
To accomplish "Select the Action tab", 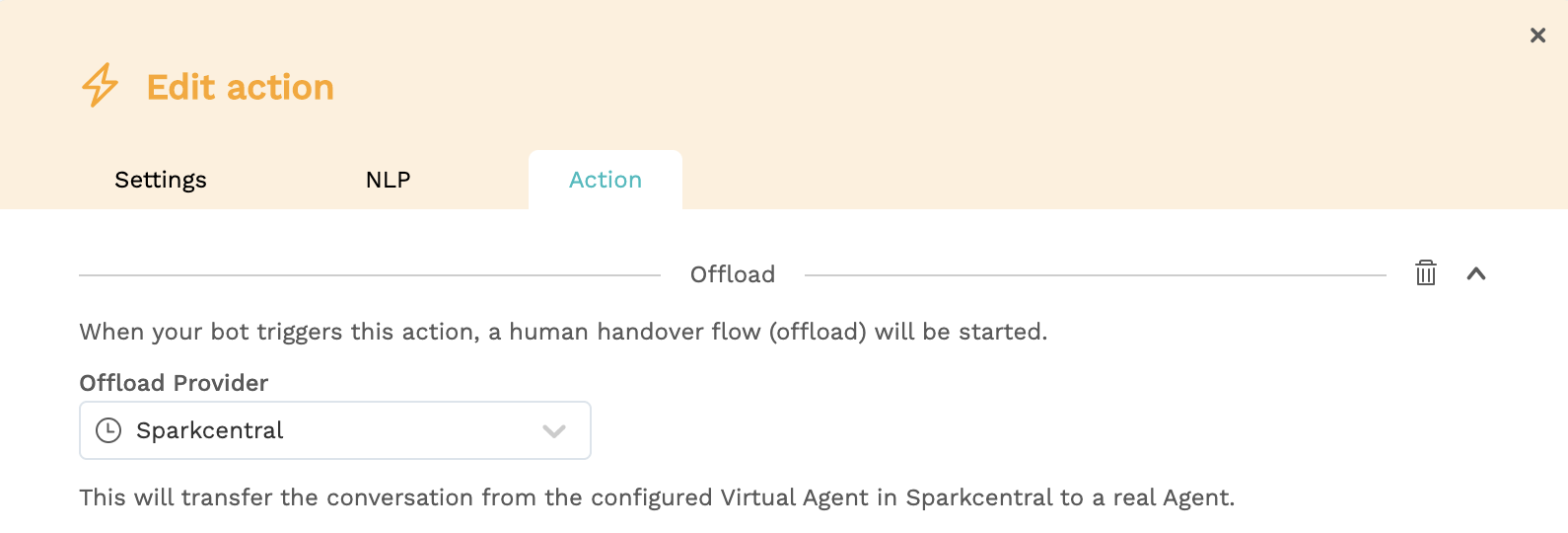I will point(606,180).
